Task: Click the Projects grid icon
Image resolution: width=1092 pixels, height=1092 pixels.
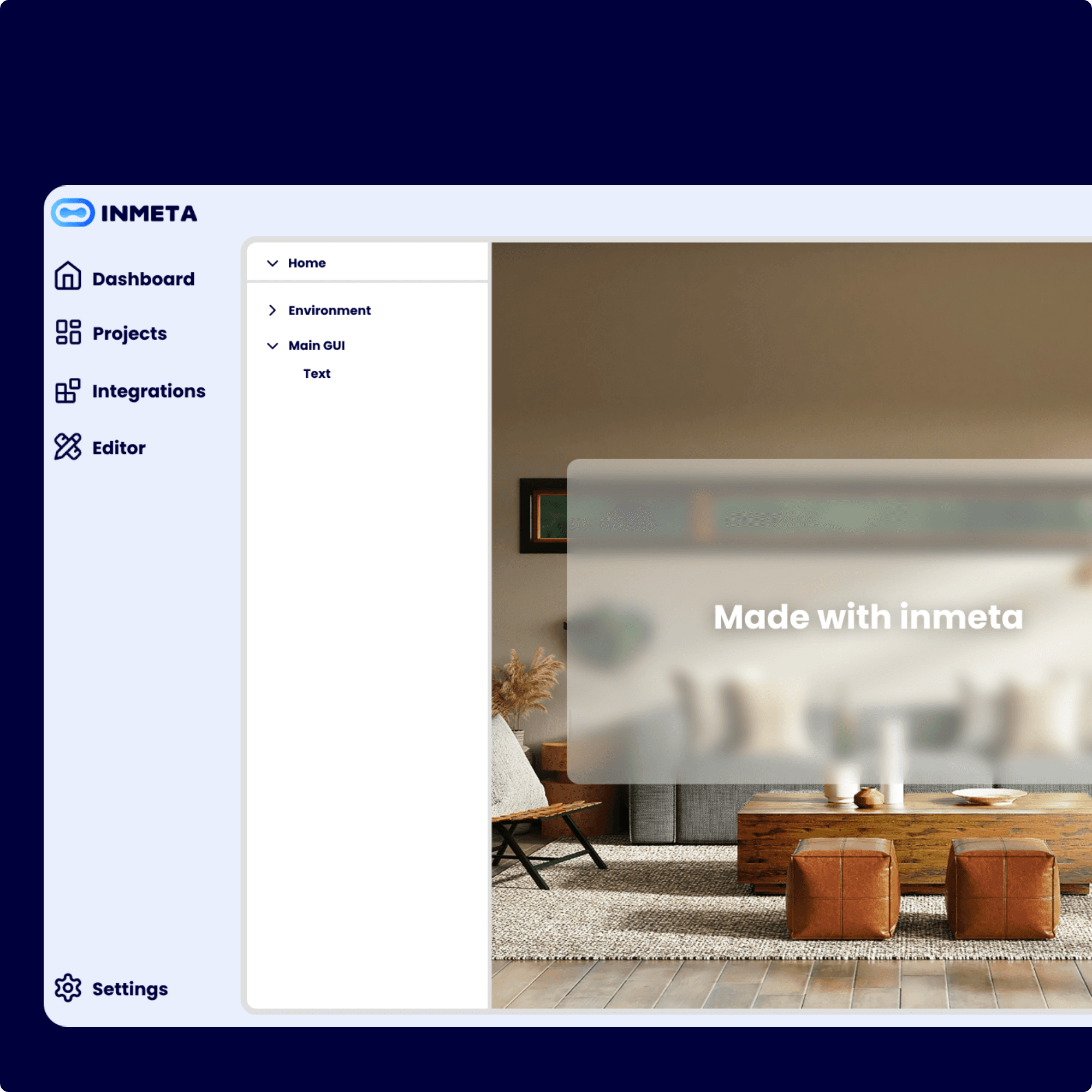Action: 68,334
